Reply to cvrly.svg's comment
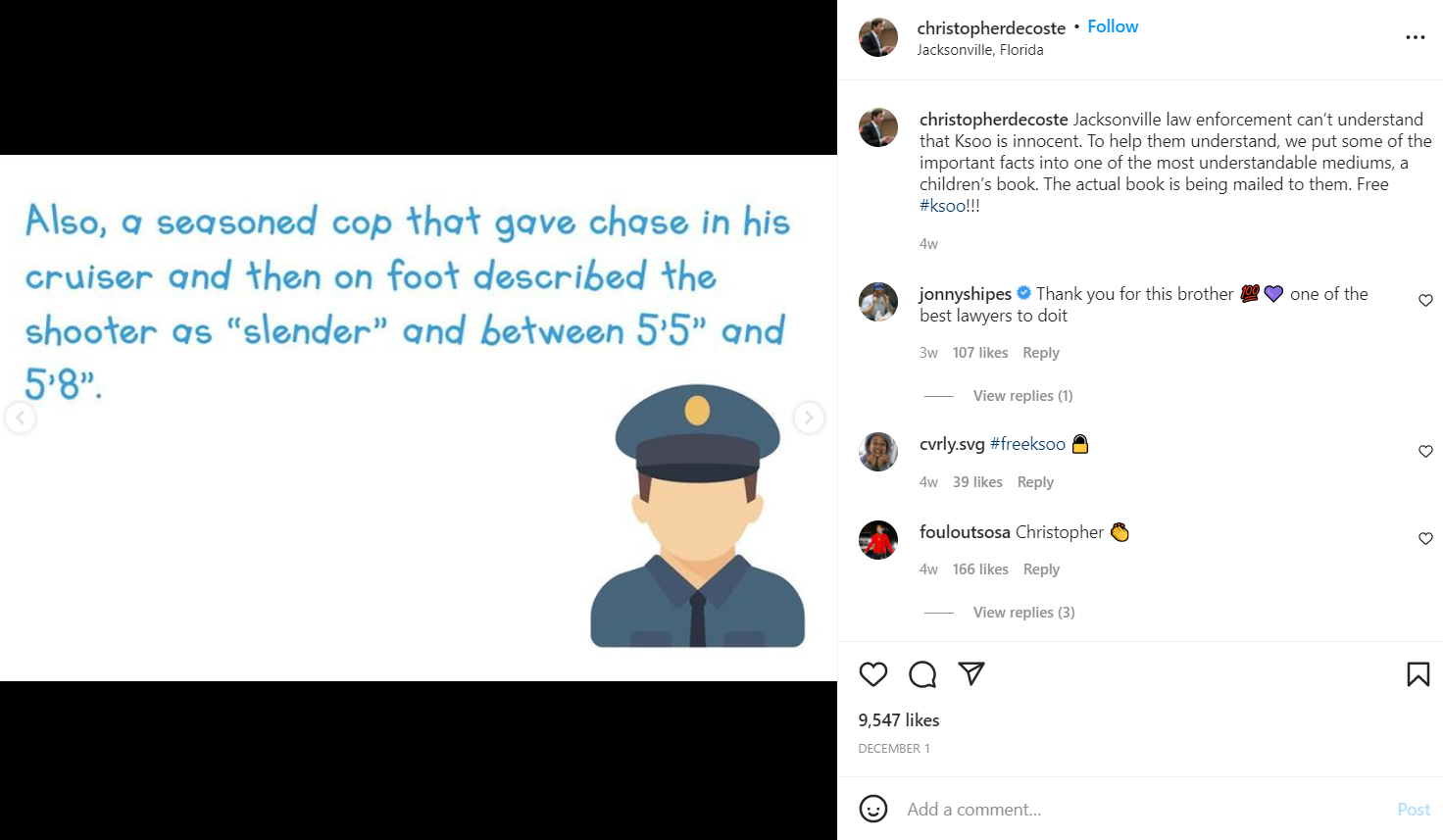Viewport: 1443px width, 840px height. (1035, 482)
